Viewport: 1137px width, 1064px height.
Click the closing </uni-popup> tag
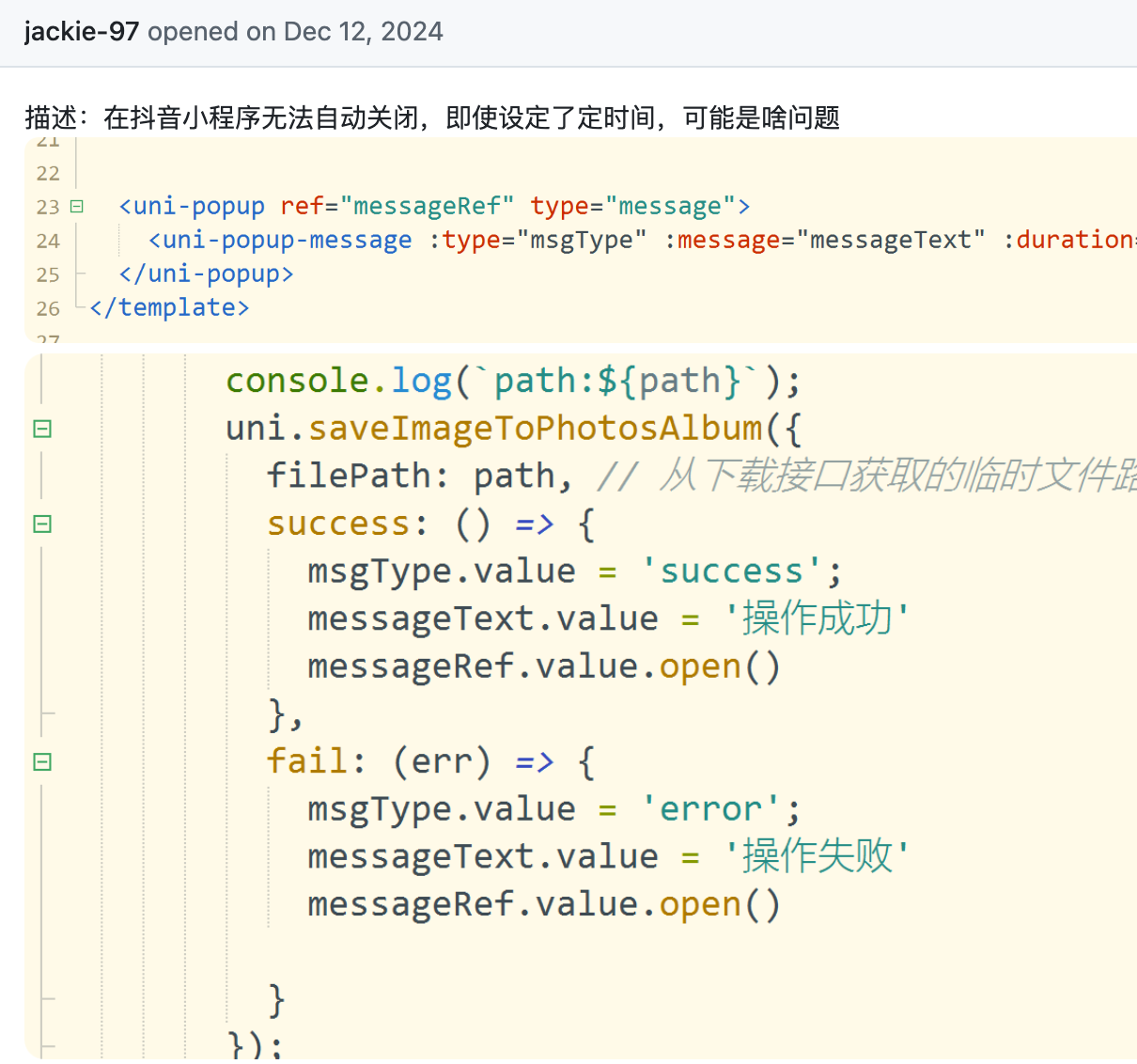[206, 274]
